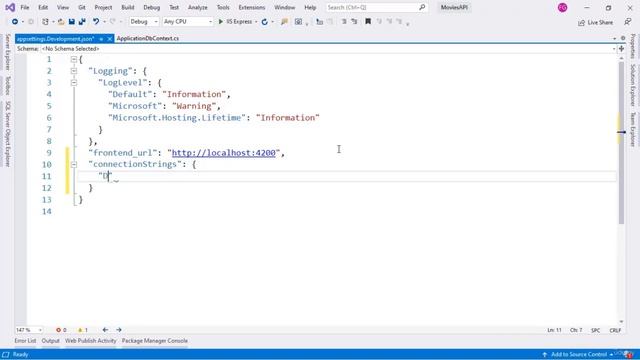Click the user account avatar
The width and height of the screenshot is (640, 360).
(562, 7)
